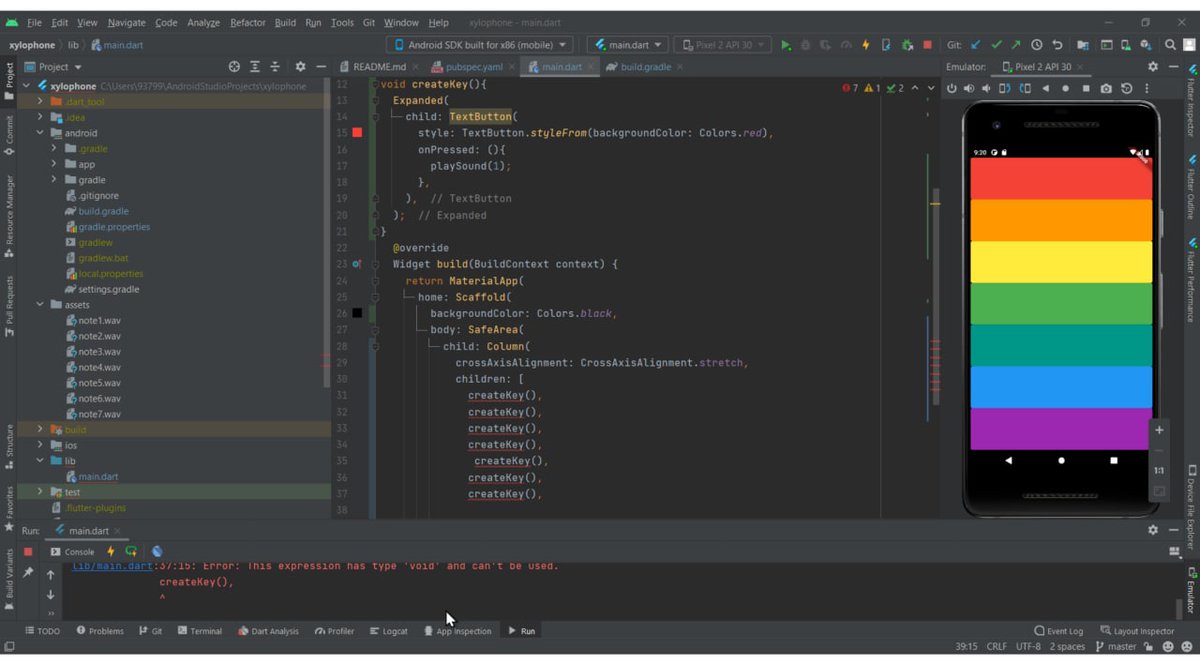The height and width of the screenshot is (665, 1200).
Task: Switch to the build.gradle editor tab
Action: tap(645, 67)
